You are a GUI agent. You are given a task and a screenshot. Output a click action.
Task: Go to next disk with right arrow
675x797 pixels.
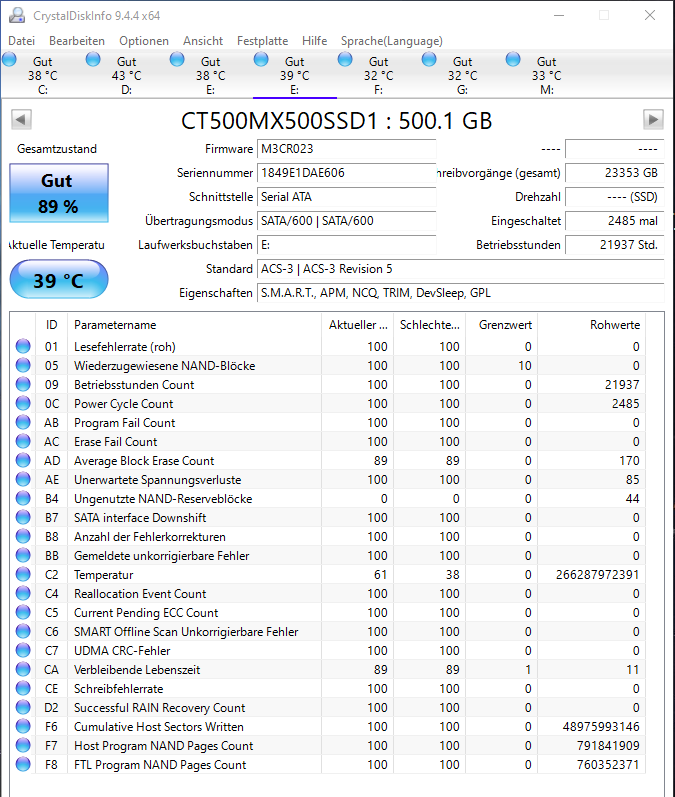(x=653, y=120)
